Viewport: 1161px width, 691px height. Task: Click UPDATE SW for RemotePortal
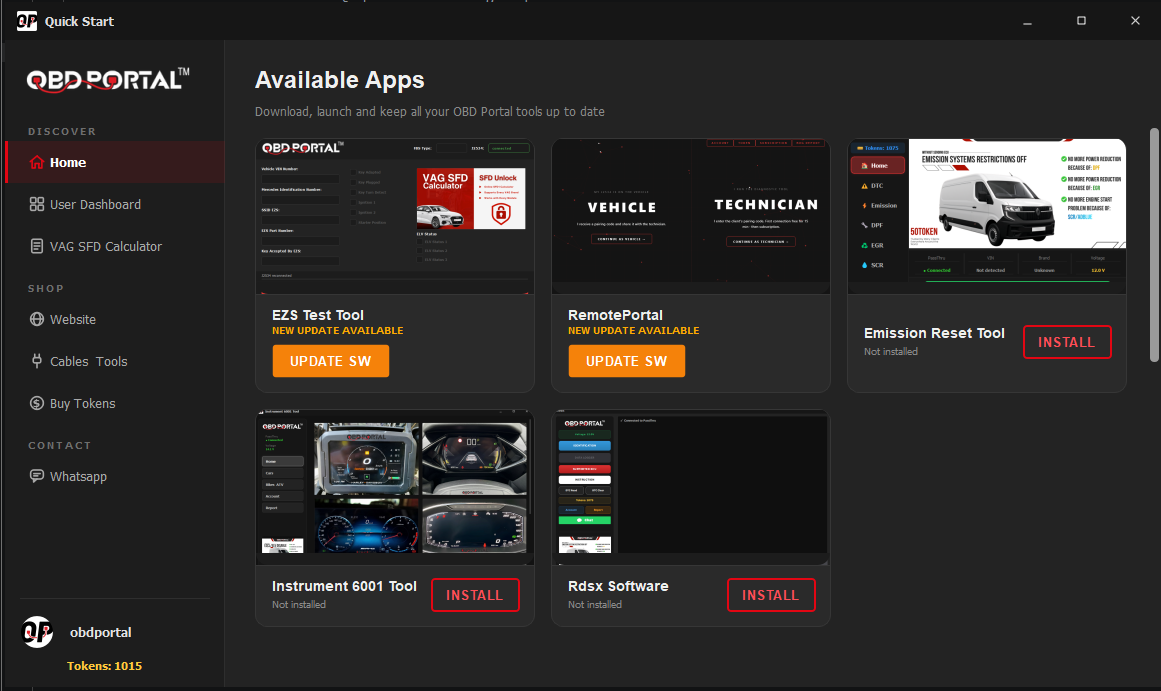point(626,361)
